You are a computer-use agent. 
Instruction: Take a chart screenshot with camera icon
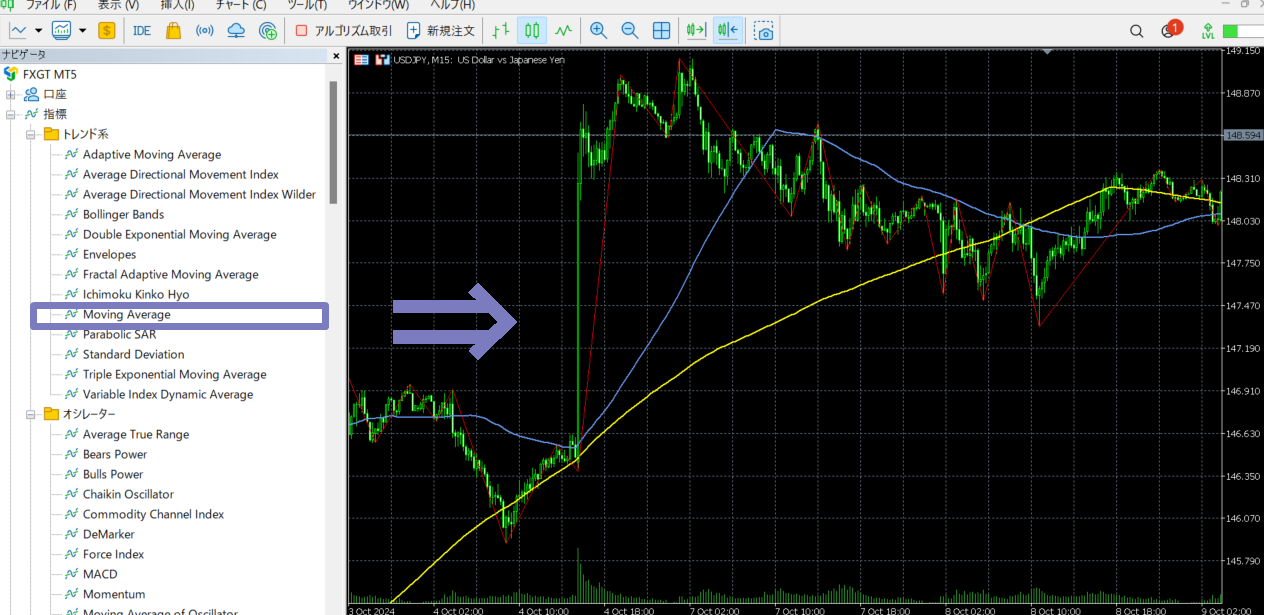click(x=764, y=31)
